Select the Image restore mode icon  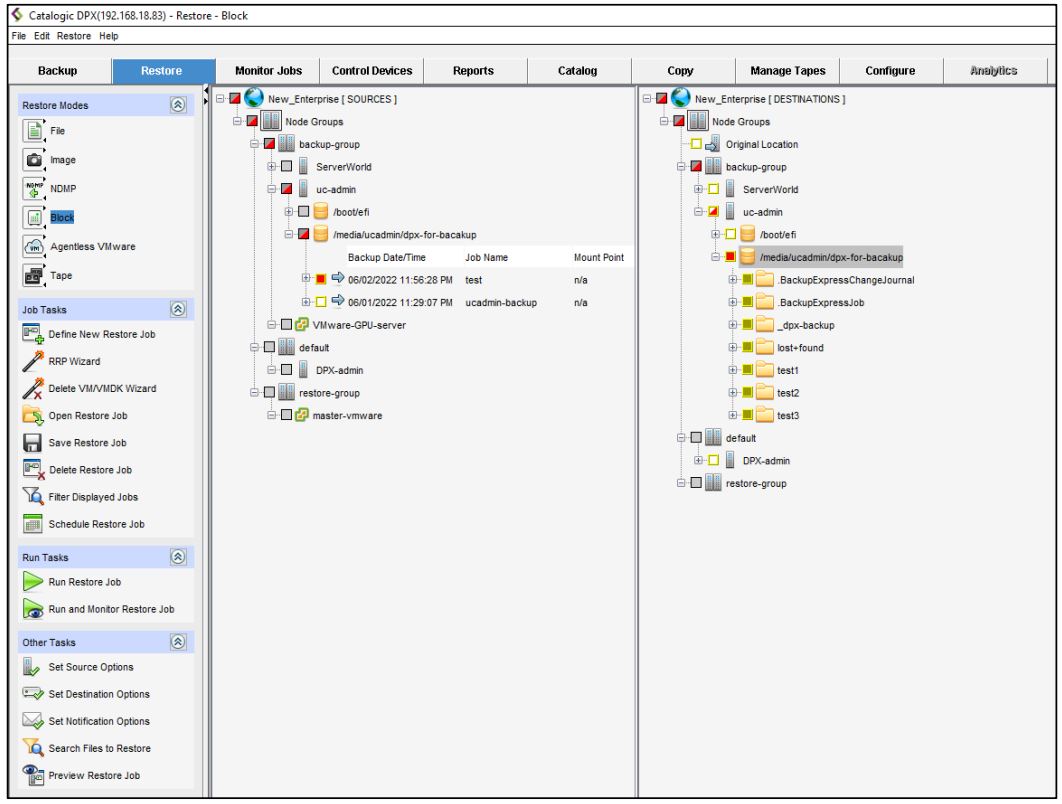pyautogui.click(x=30, y=158)
